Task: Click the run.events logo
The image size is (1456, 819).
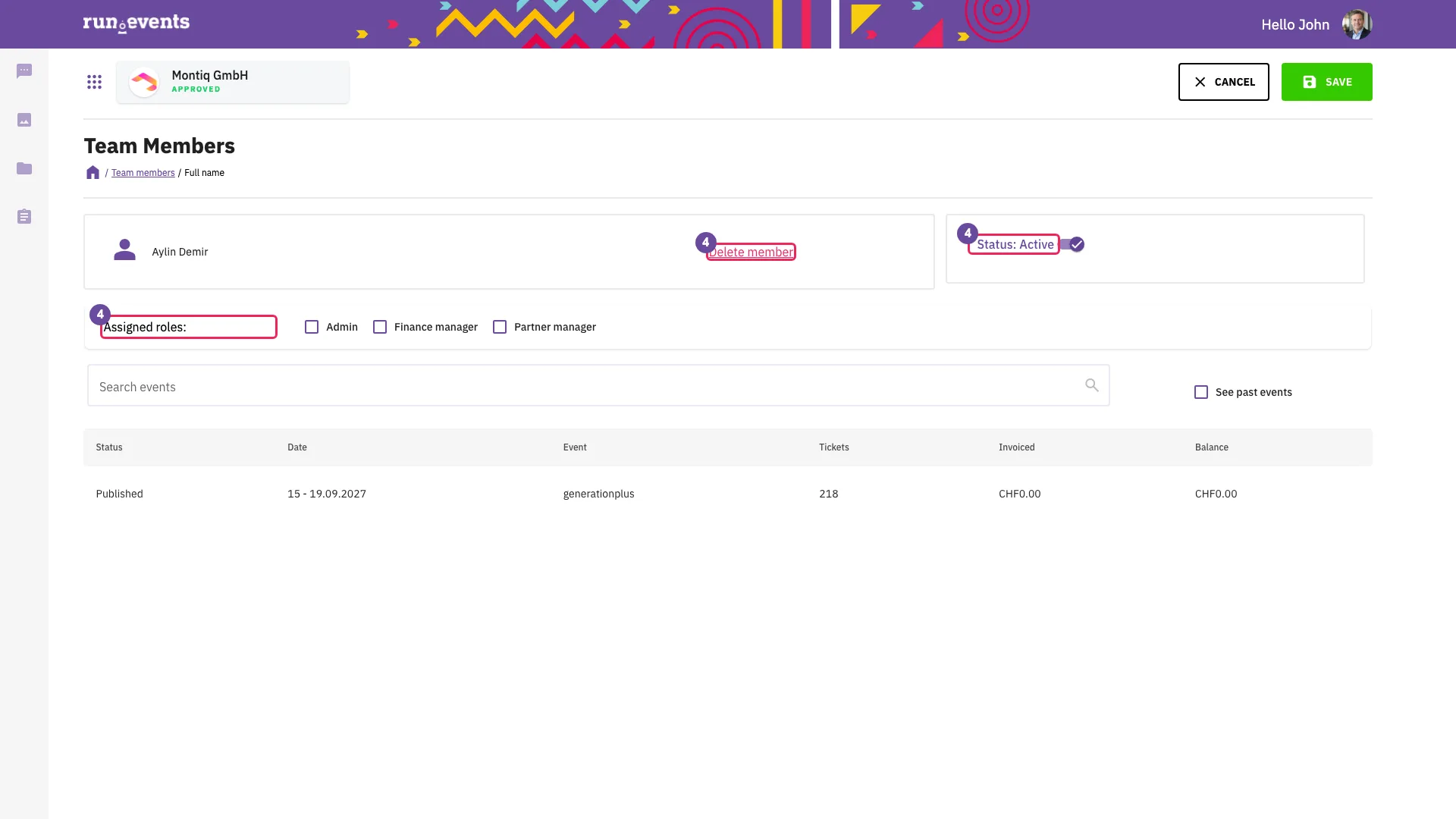Action: [136, 23]
